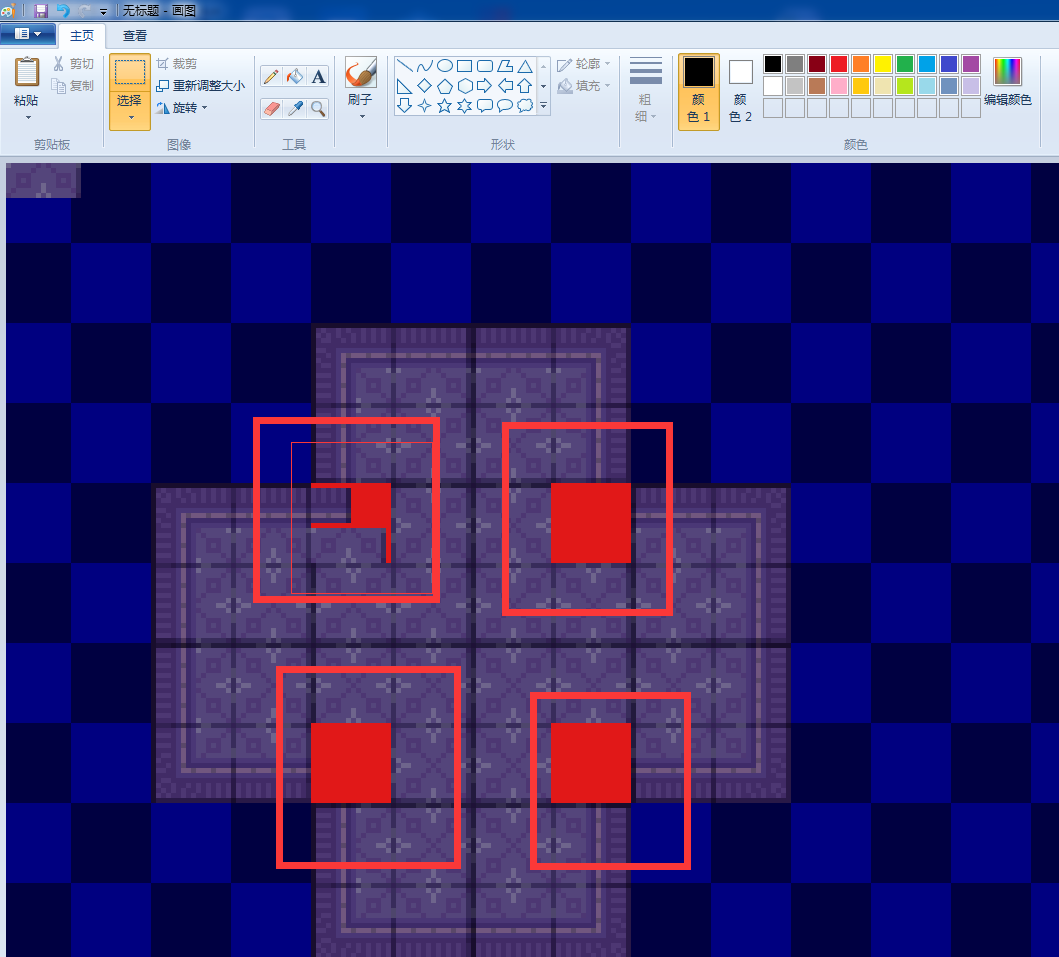This screenshot has height=957, width=1059.
Task: Choose the Cloud callout shape
Action: tap(525, 105)
